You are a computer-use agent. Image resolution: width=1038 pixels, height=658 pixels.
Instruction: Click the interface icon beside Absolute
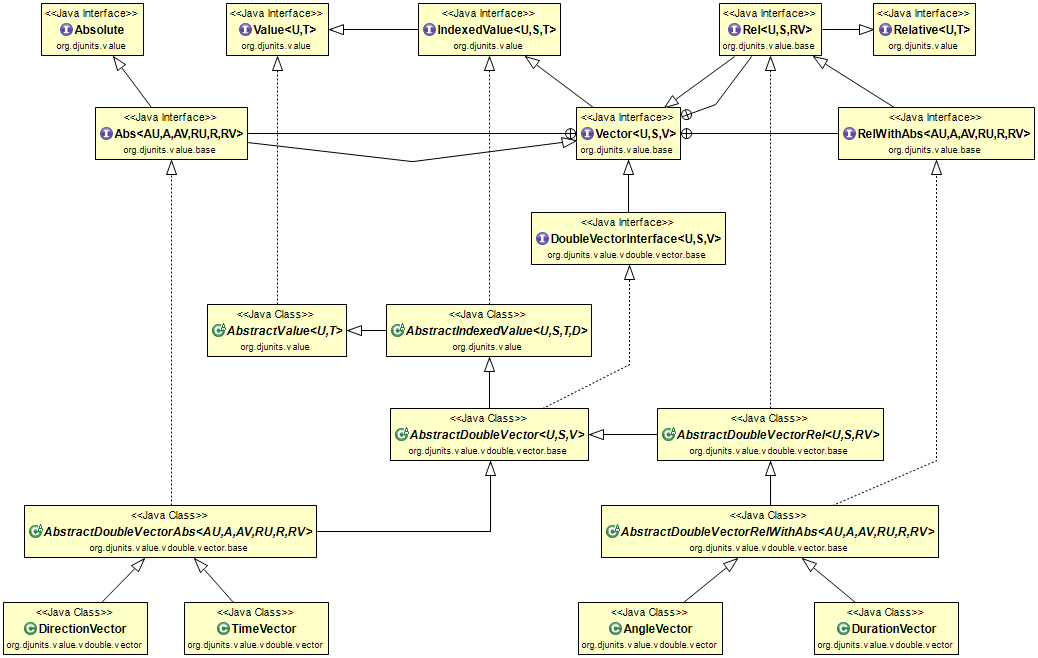66,30
